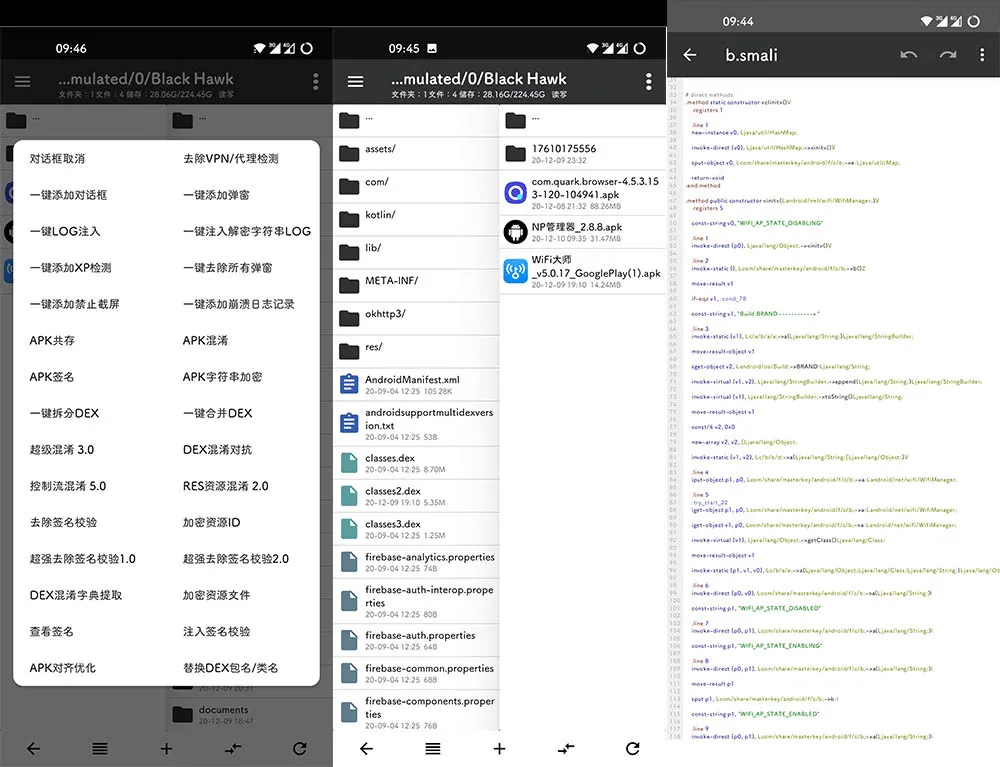Tap the WiFi大师 APK app icon

click(515, 271)
